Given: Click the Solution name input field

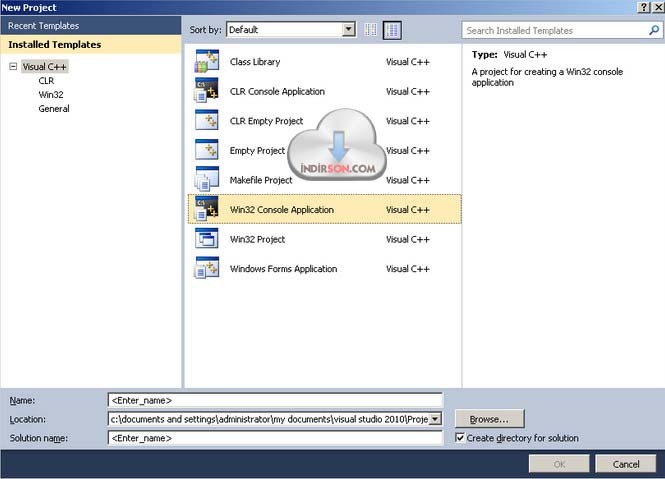Looking at the screenshot, I should tap(275, 438).
